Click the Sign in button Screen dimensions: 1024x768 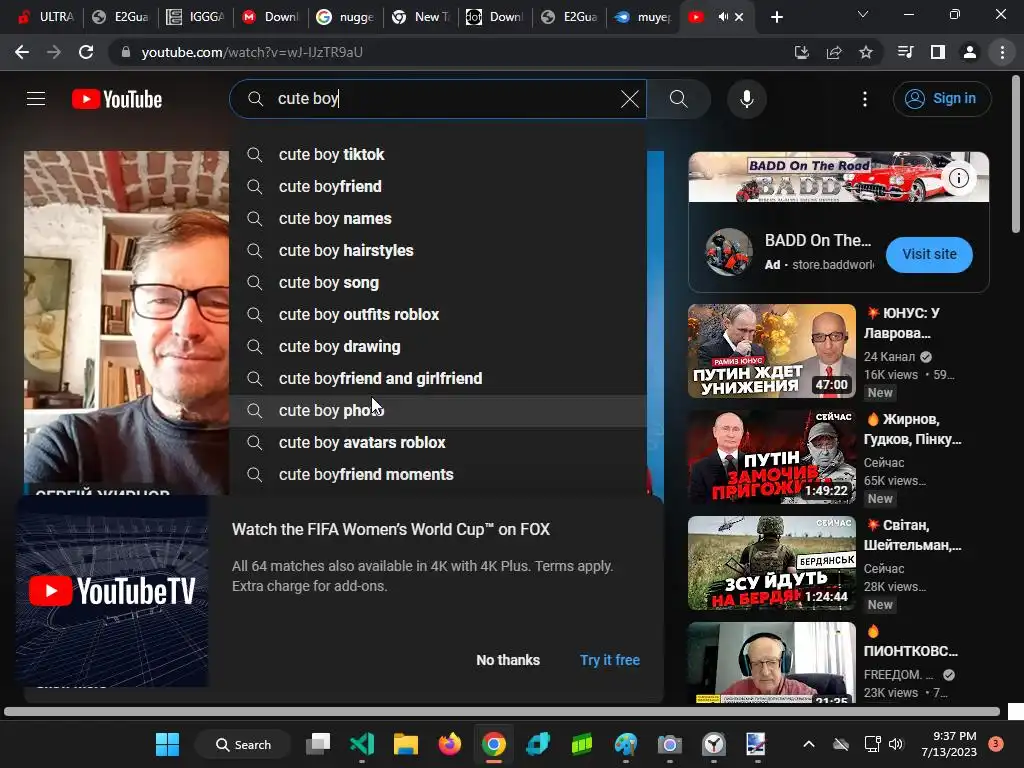click(x=942, y=99)
